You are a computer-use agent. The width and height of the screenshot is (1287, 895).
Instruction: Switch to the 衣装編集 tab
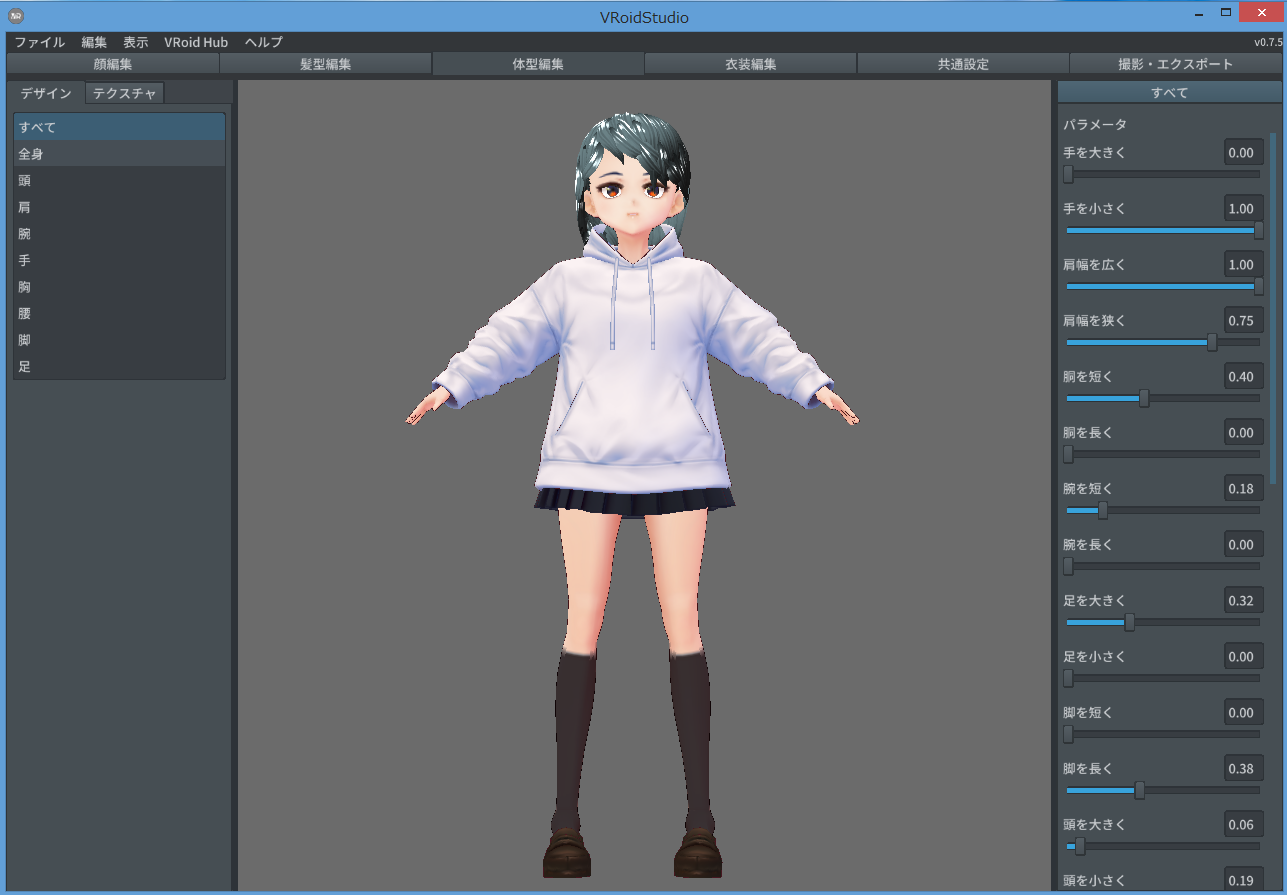[750, 64]
